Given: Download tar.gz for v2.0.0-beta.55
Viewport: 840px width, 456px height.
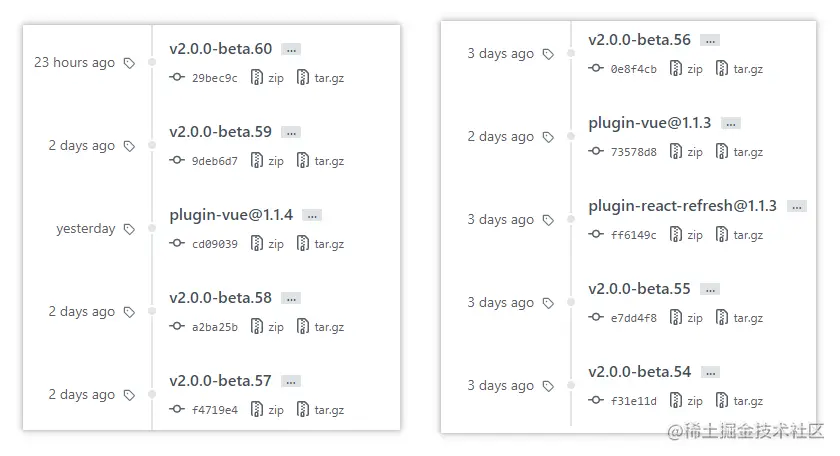Looking at the screenshot, I should pos(748,318).
